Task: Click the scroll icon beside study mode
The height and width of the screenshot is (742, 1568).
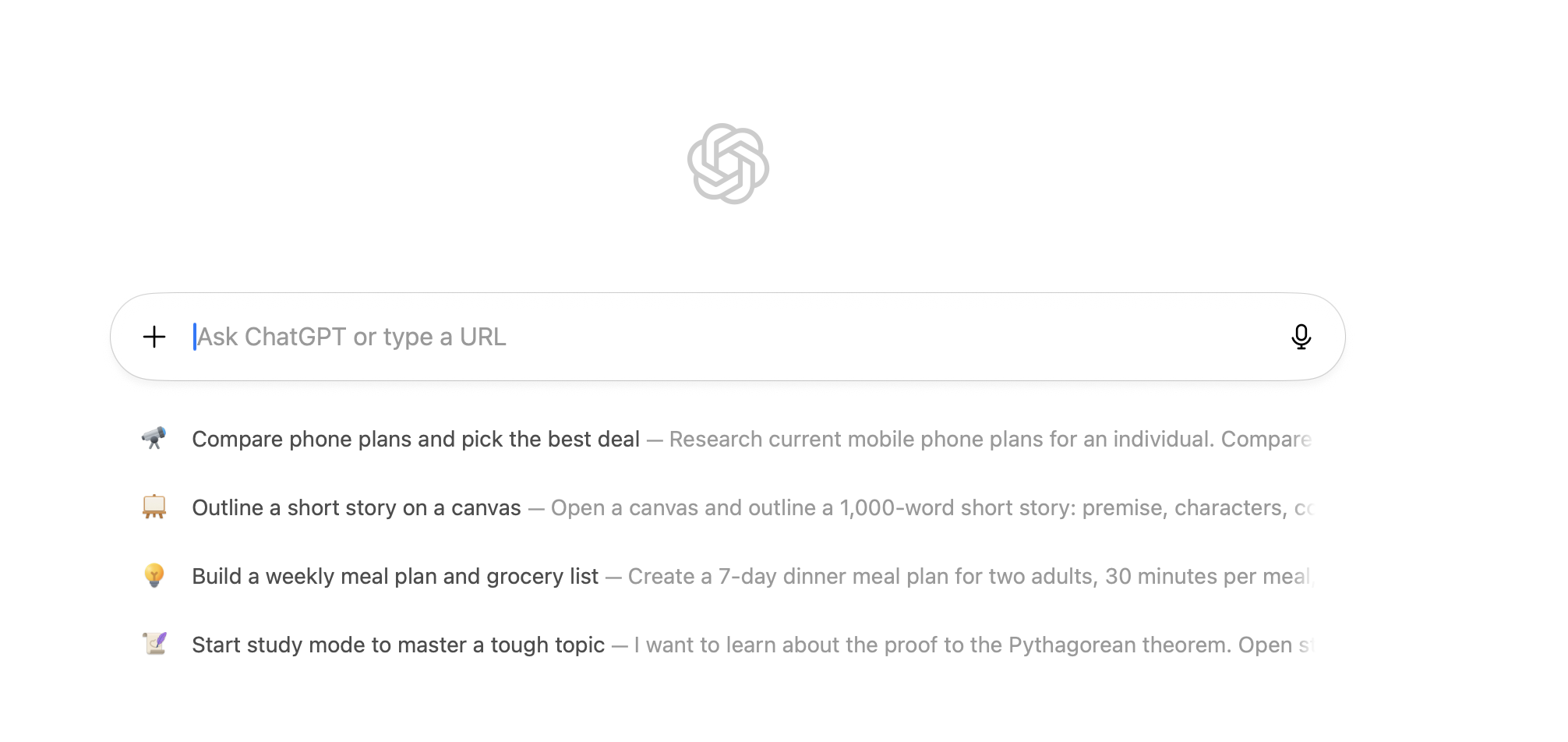Action: (x=156, y=645)
